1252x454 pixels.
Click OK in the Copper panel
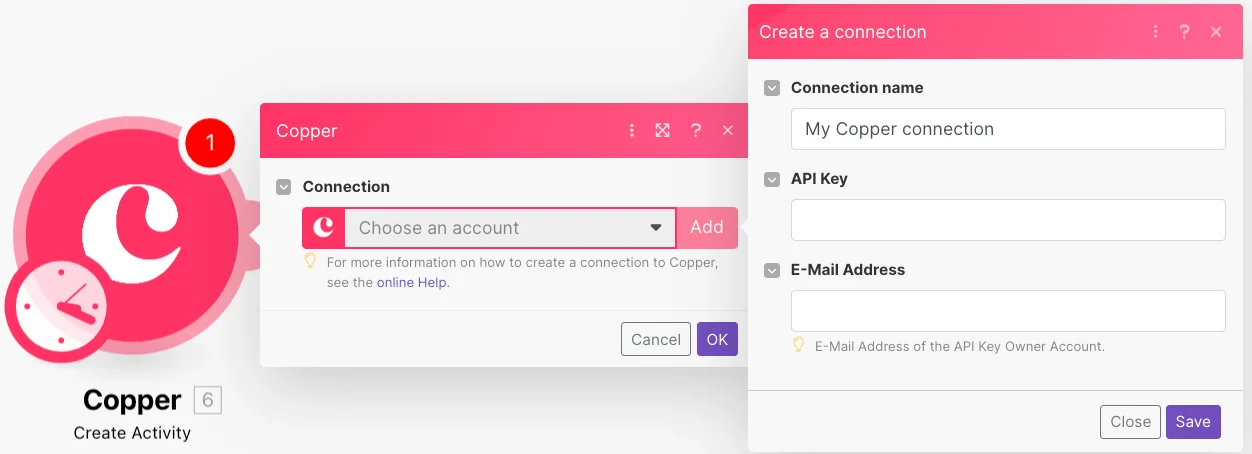pyautogui.click(x=717, y=339)
